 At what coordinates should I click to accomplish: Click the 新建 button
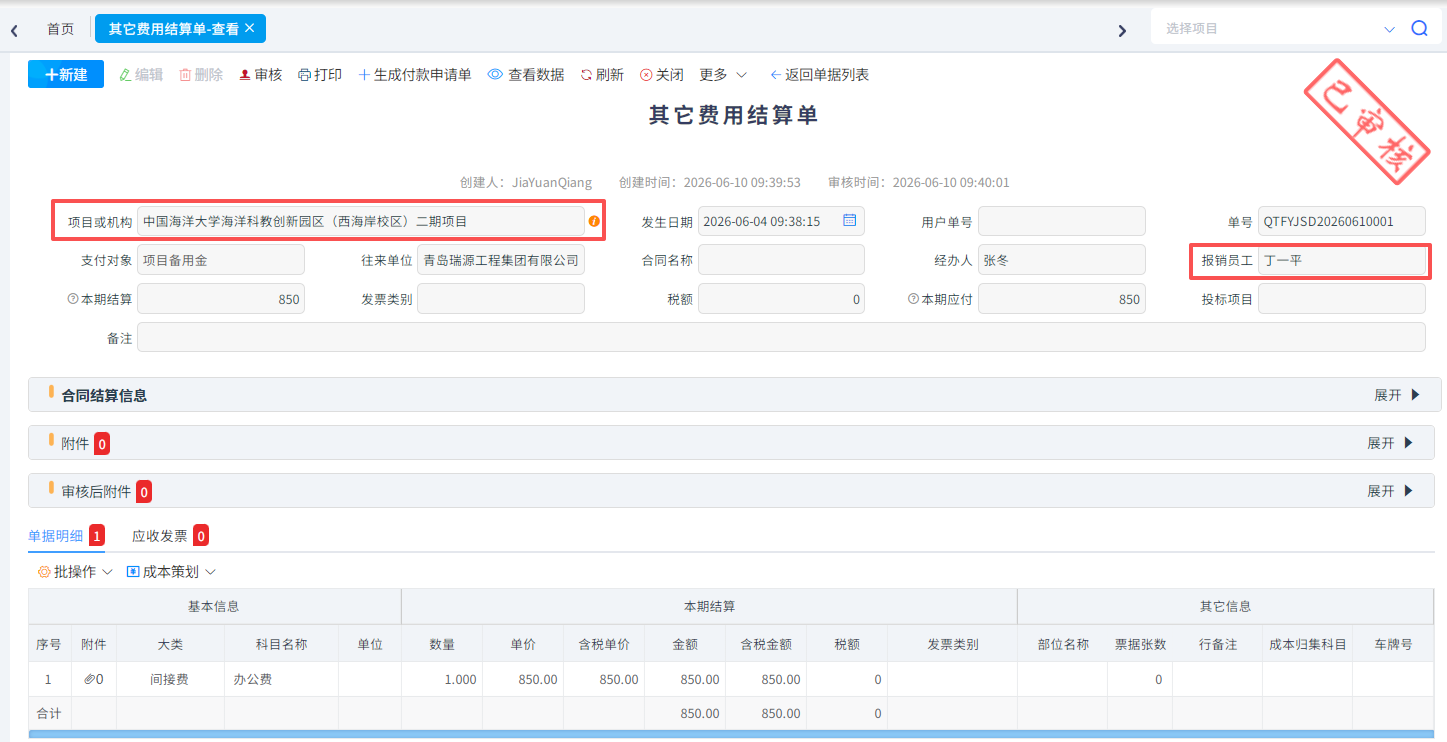click(x=66, y=75)
